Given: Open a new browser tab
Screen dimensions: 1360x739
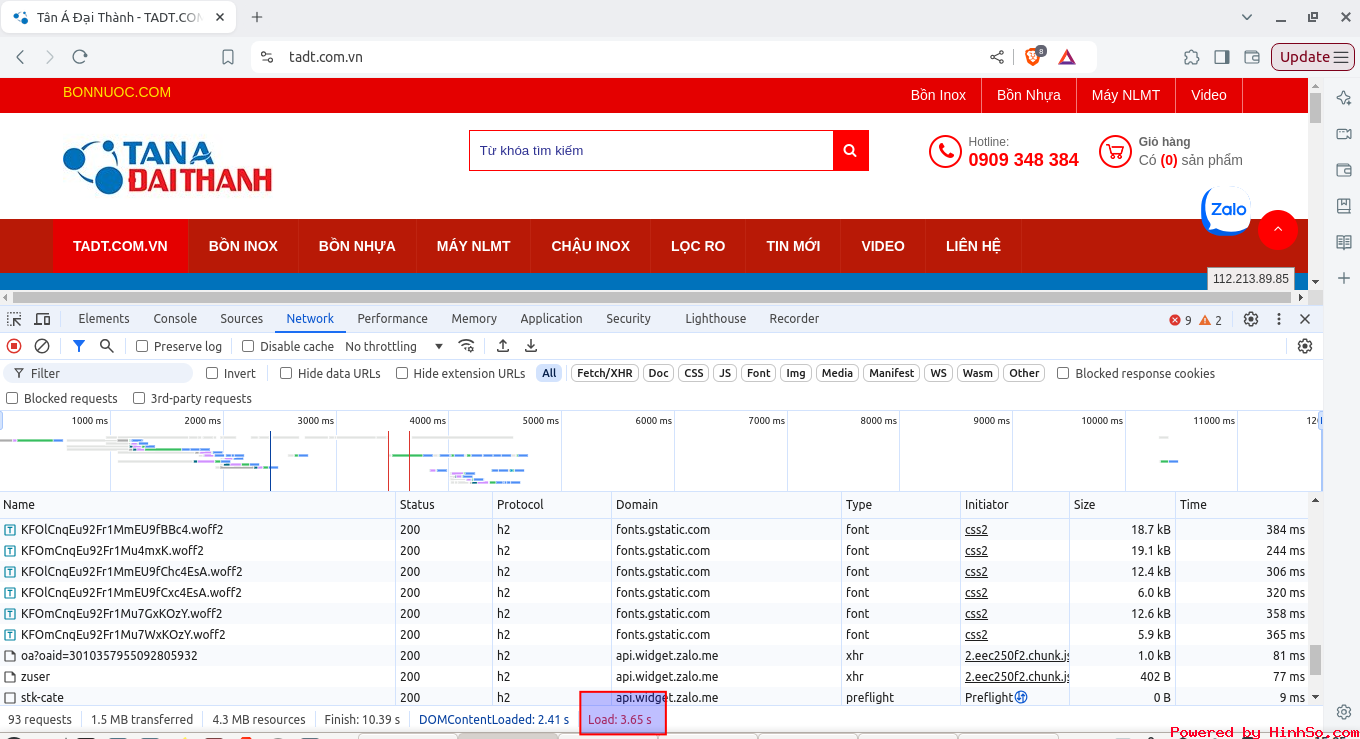Looking at the screenshot, I should [257, 17].
